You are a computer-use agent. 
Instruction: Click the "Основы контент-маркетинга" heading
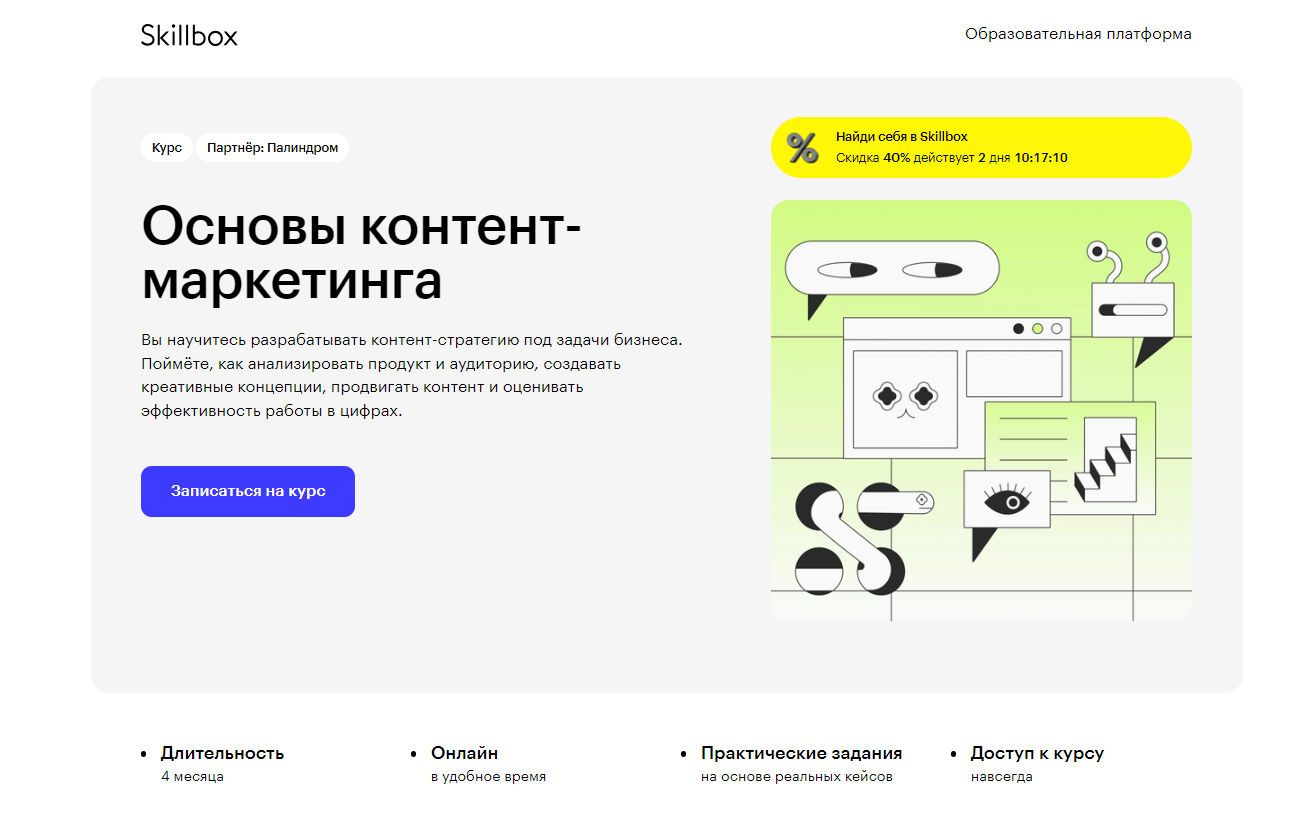(x=361, y=253)
